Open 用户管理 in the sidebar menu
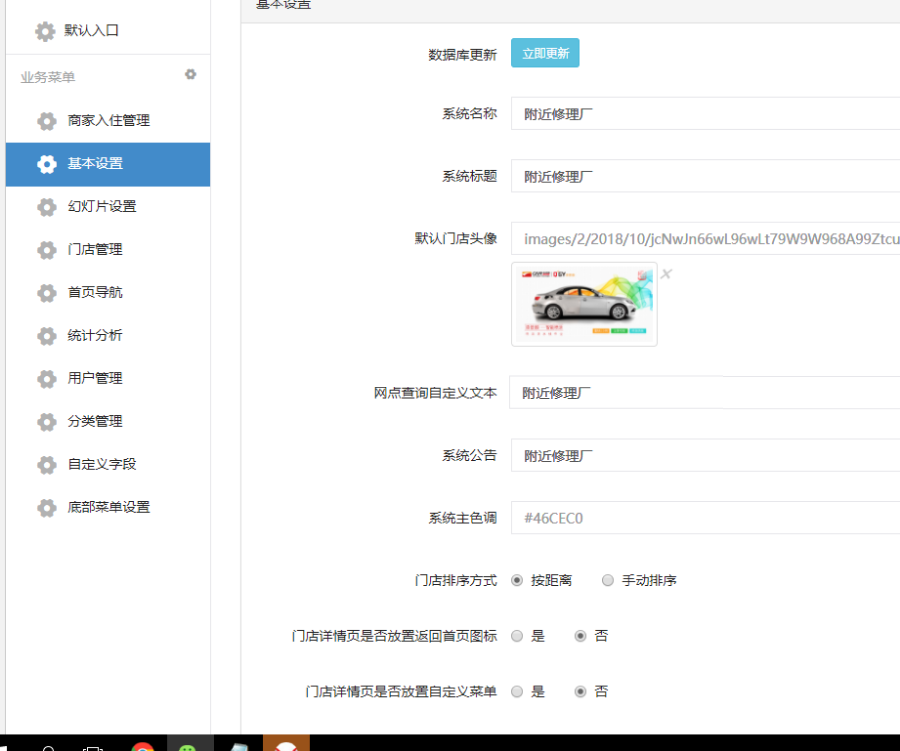The image size is (900, 751). [x=95, y=379]
